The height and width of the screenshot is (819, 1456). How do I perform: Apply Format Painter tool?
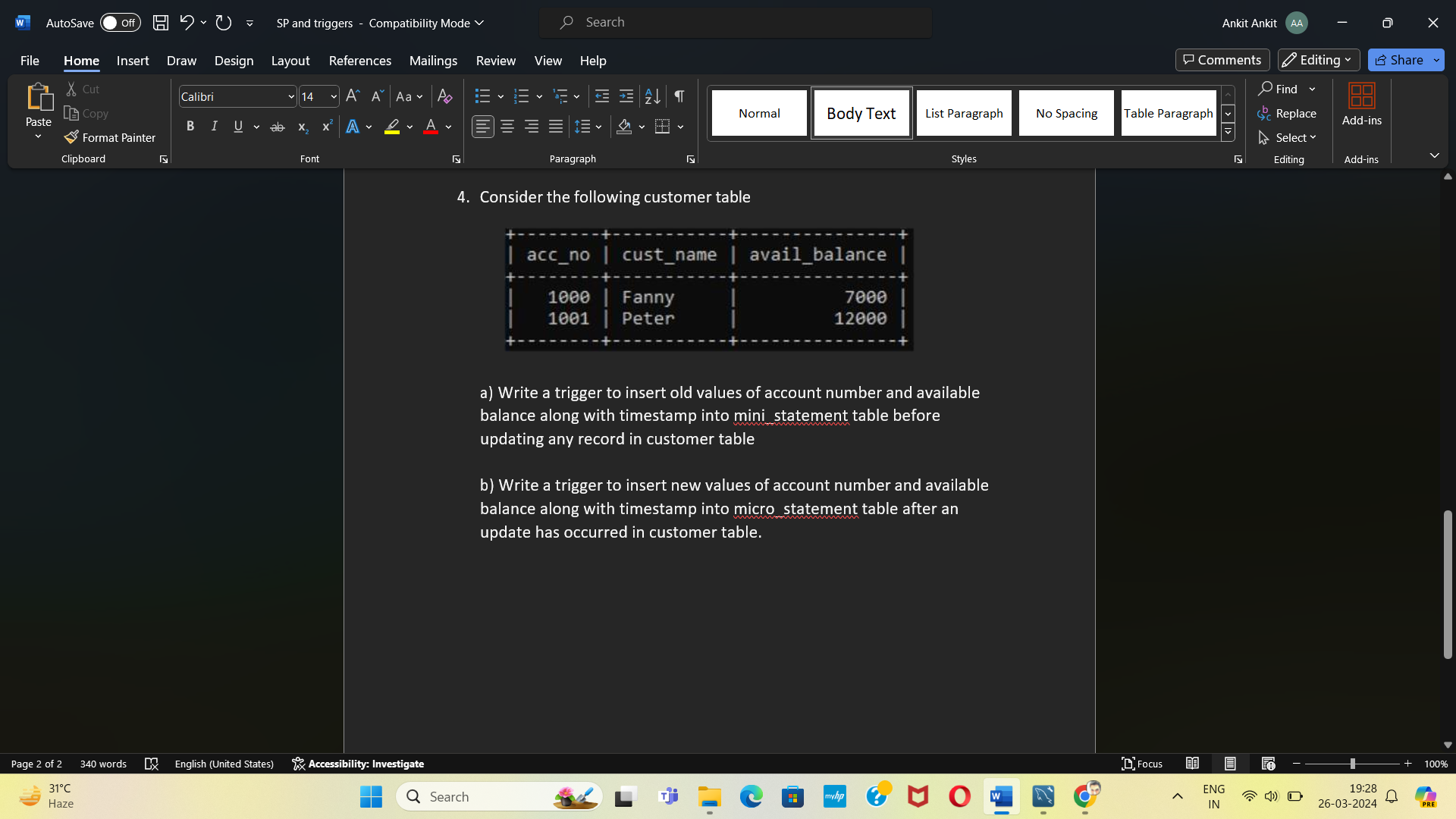(110, 137)
